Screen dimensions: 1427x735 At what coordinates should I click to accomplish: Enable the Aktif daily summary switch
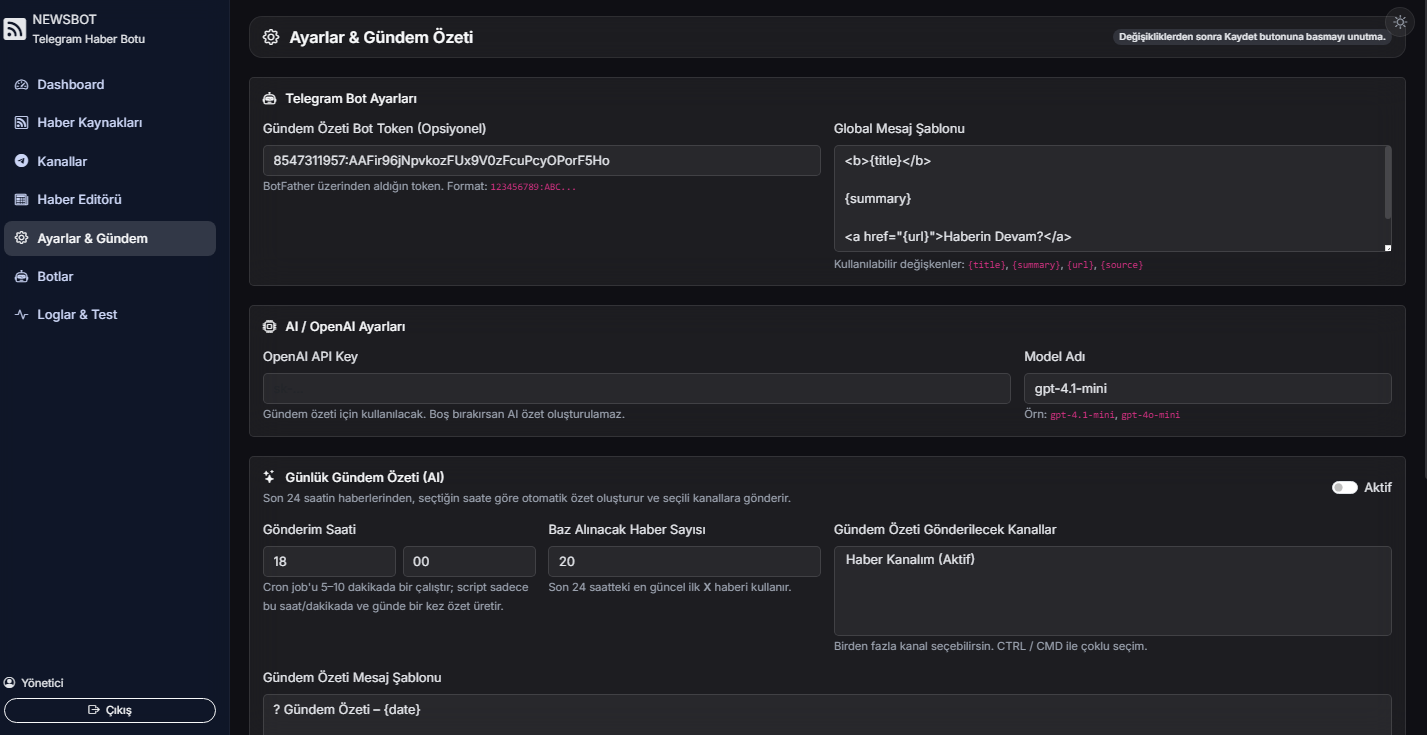coord(1344,488)
